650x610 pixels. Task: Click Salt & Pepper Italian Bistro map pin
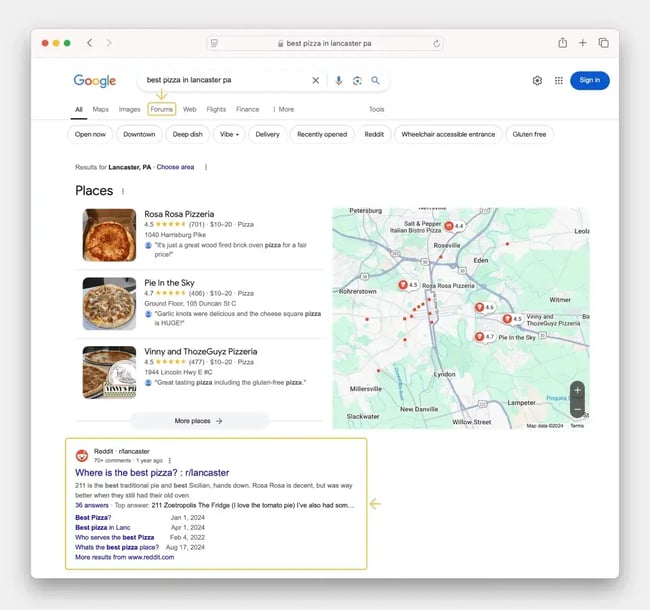pos(449,226)
